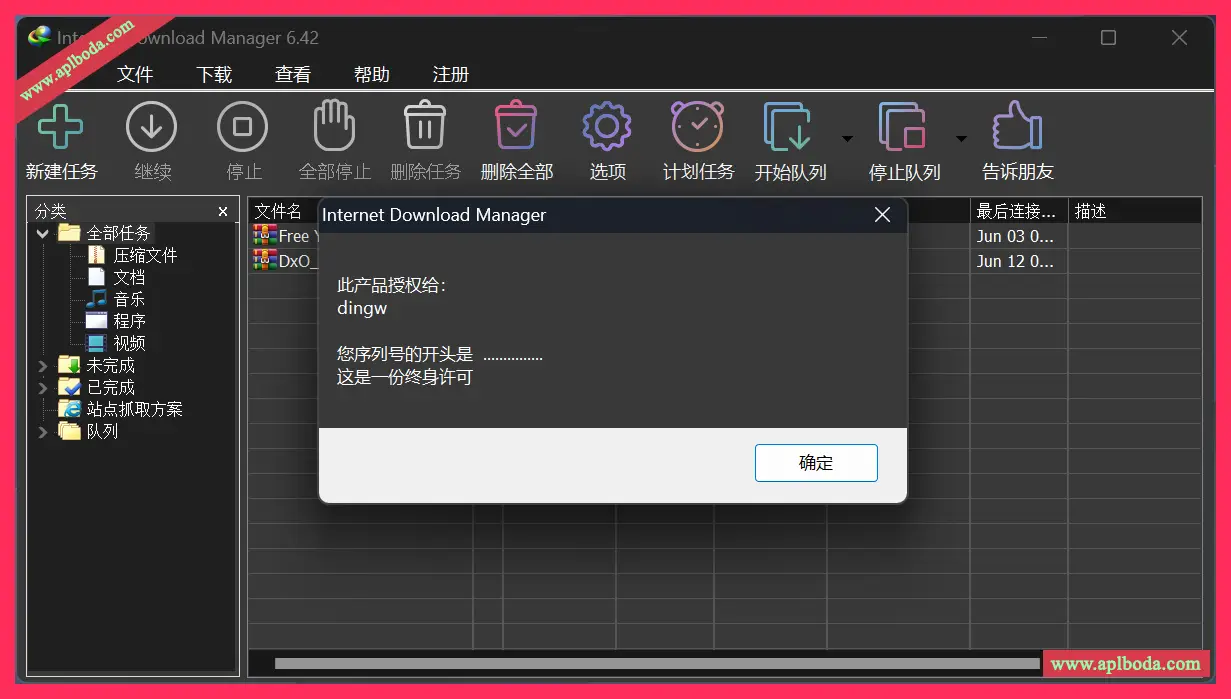
Task: Collapse the 全部任务 tree node
Action: coord(43,234)
